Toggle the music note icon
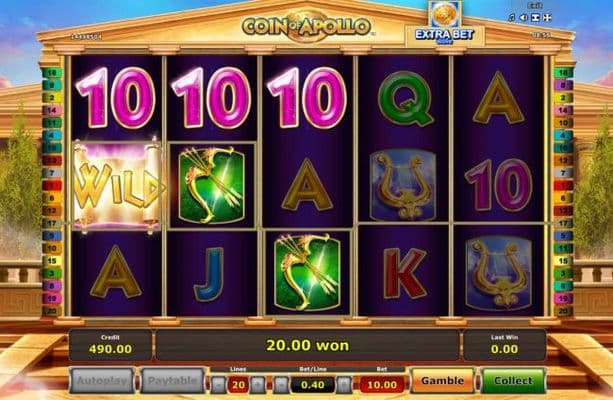The image size is (613, 400). (x=512, y=18)
